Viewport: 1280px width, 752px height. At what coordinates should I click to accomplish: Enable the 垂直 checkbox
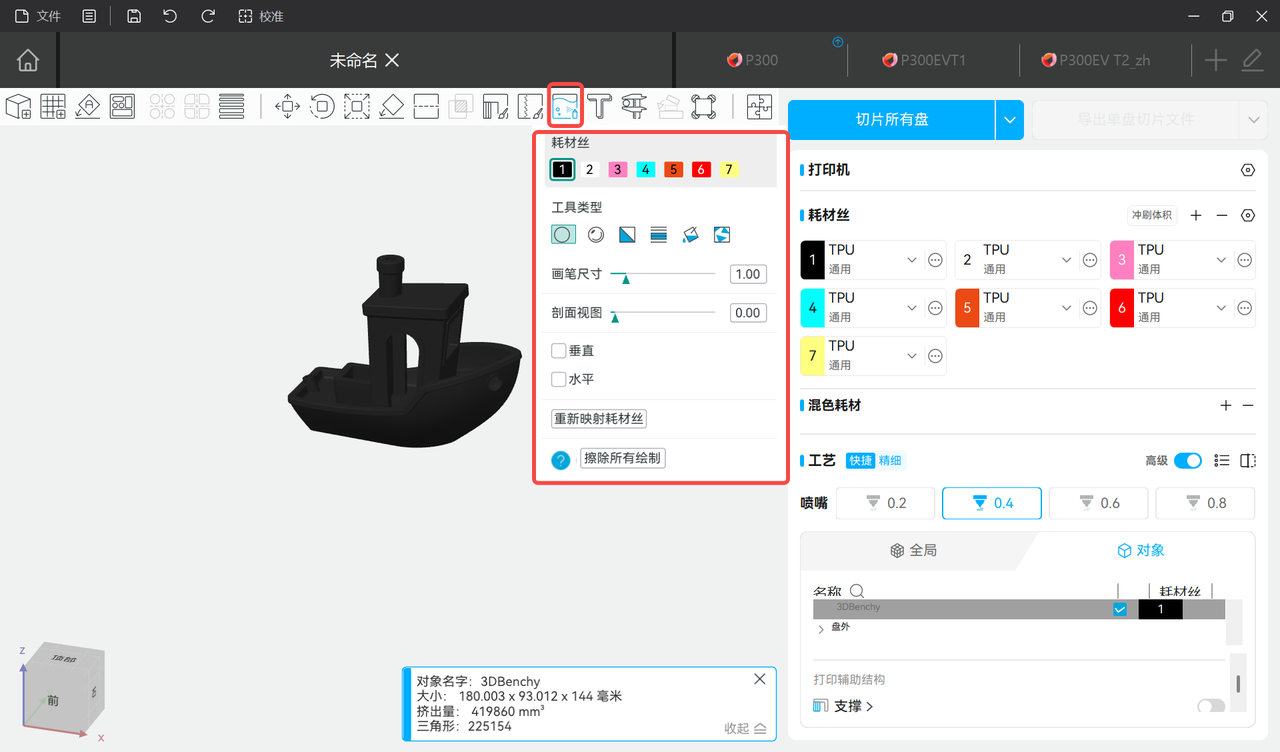coord(559,351)
